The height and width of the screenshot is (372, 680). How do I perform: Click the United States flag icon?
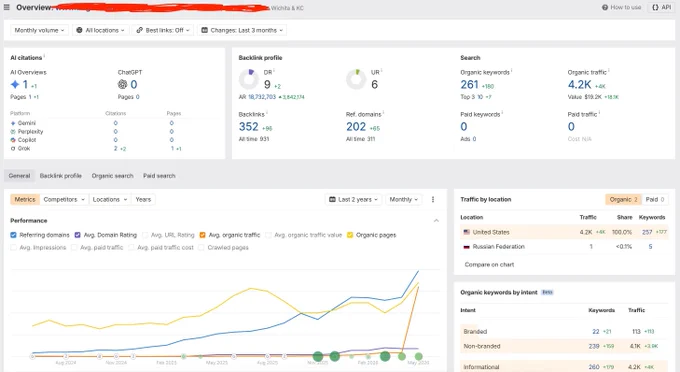click(467, 232)
